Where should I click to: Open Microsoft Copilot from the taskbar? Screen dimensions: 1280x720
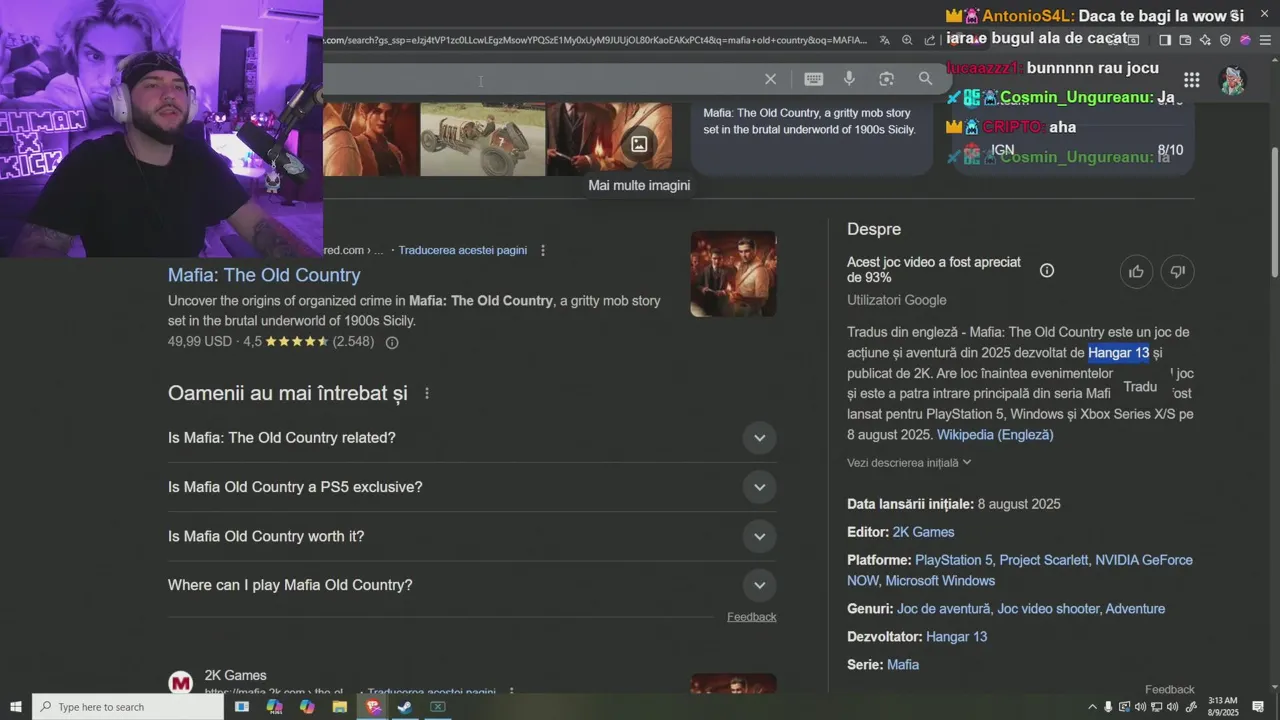(x=307, y=707)
